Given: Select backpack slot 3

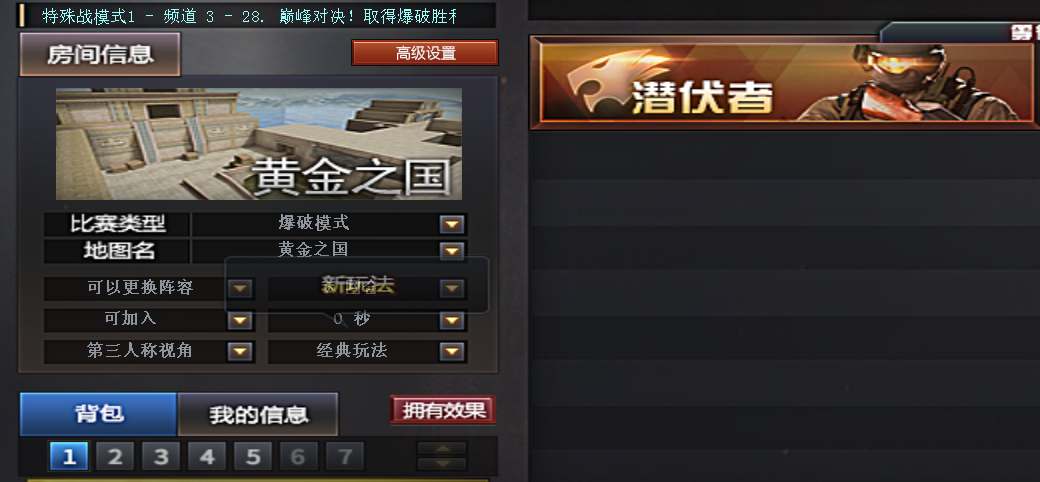Looking at the screenshot, I should click(x=161, y=456).
